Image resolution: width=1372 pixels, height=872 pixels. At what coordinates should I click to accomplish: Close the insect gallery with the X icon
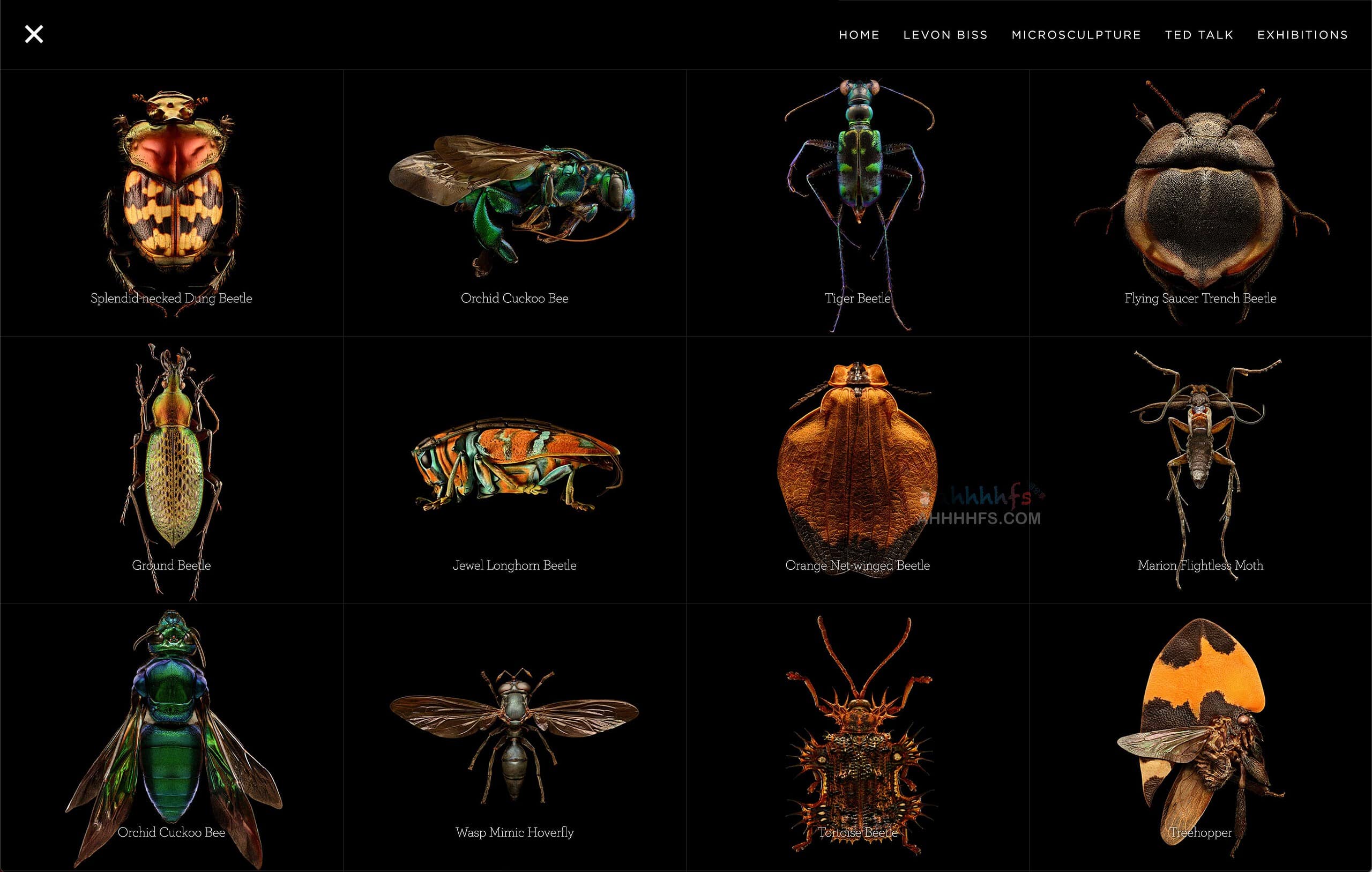(34, 34)
